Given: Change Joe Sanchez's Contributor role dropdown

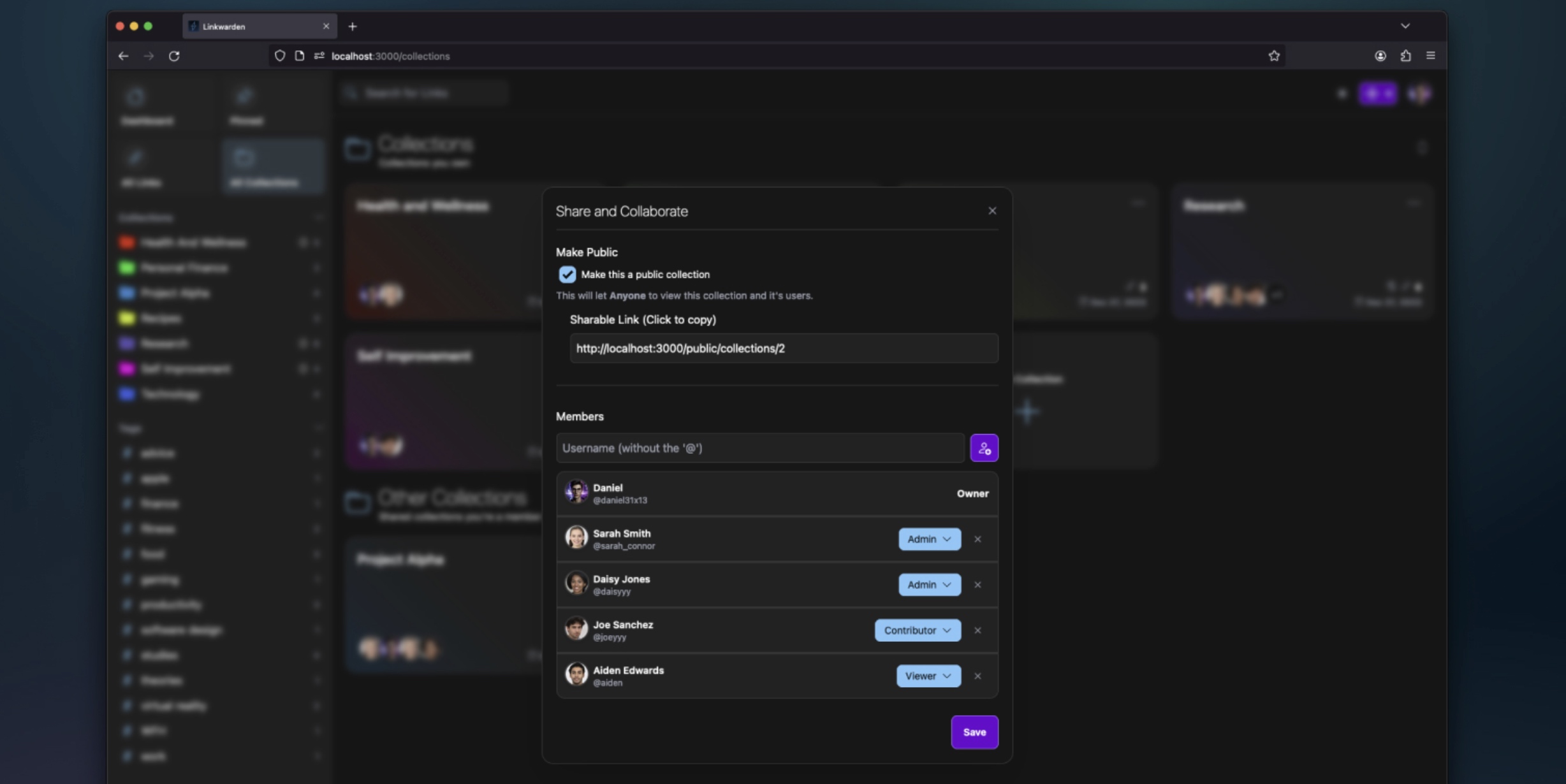Looking at the screenshot, I should (x=918, y=630).
